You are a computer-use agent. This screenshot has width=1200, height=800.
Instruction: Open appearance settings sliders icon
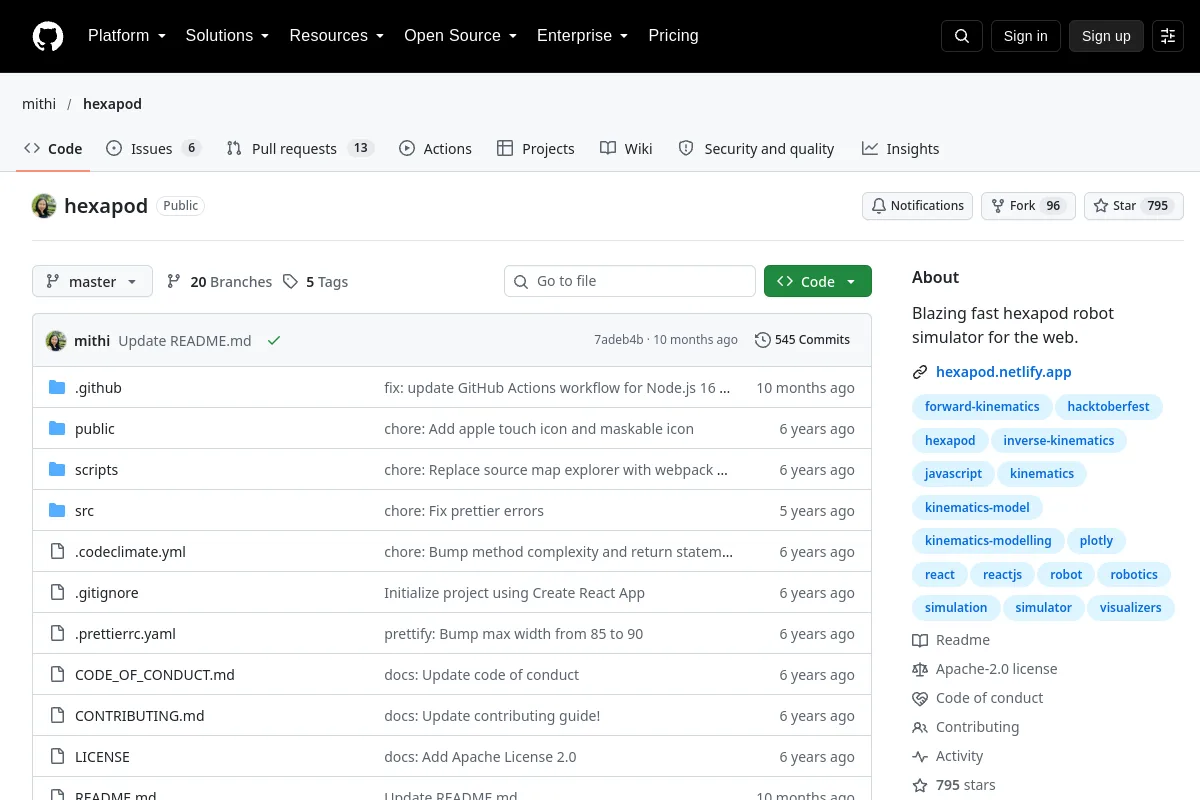coord(1168,36)
